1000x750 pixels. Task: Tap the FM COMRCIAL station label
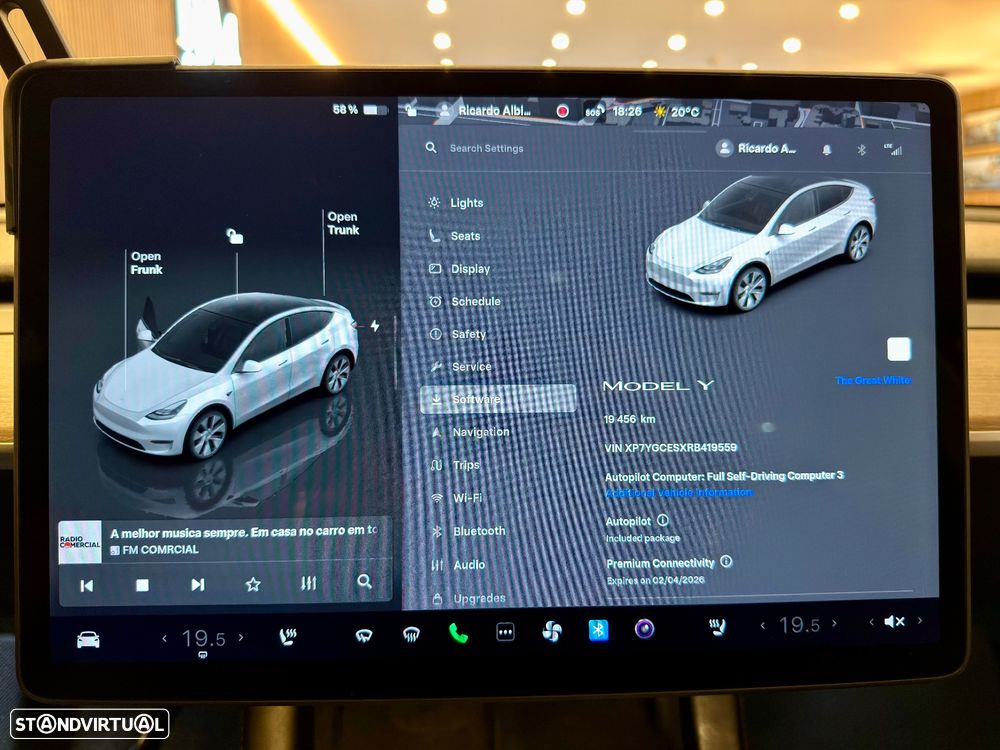[x=154, y=550]
